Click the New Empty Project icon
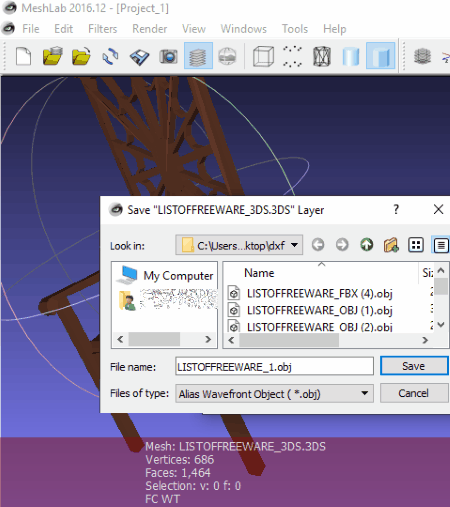This screenshot has height=507, width=450. [23, 56]
